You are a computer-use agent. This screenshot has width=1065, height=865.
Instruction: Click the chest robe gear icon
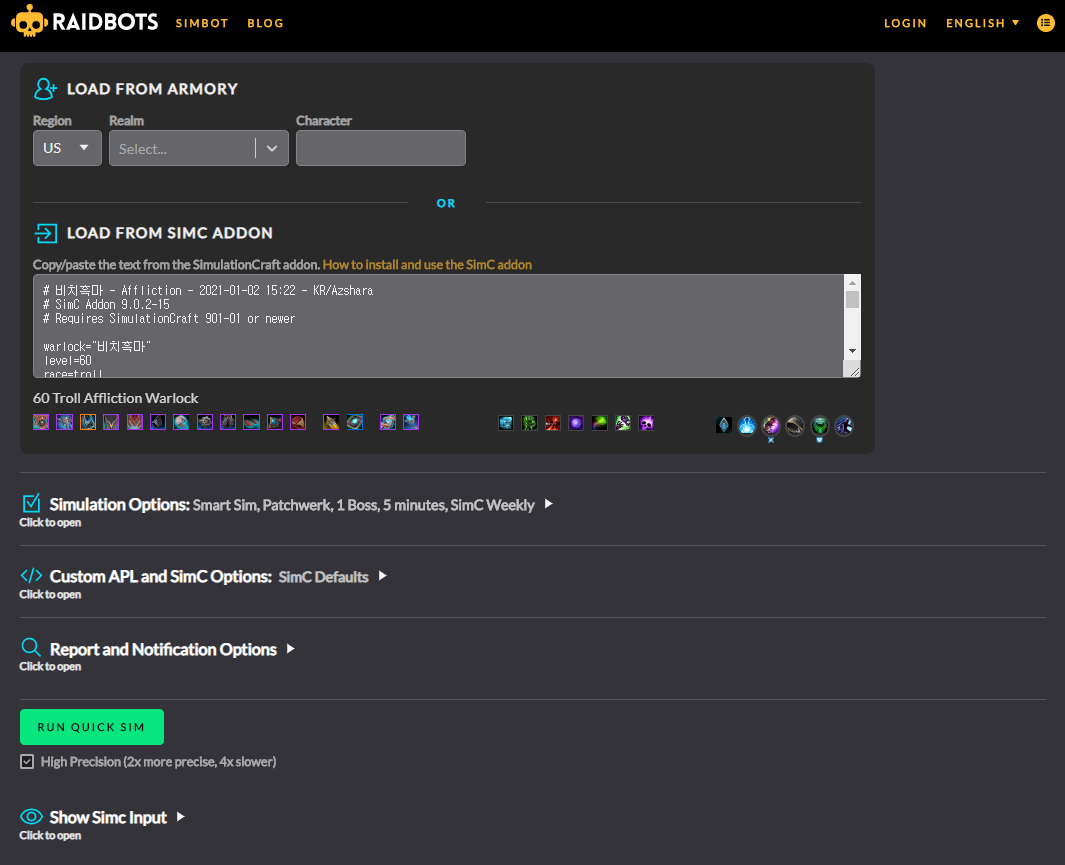(x=134, y=422)
